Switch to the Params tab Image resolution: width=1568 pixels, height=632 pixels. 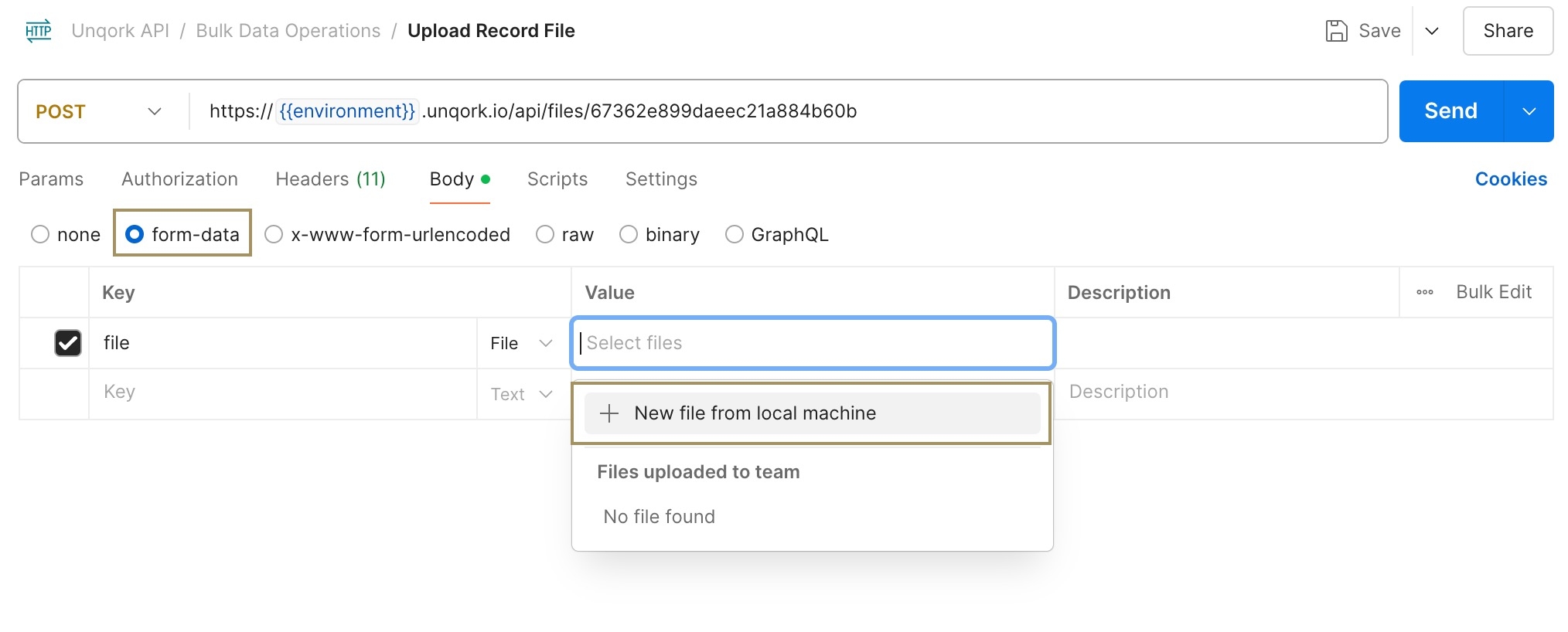pyautogui.click(x=51, y=179)
